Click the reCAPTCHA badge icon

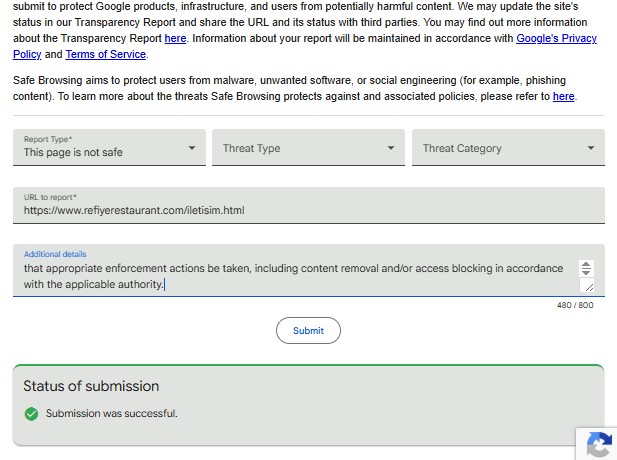(599, 445)
